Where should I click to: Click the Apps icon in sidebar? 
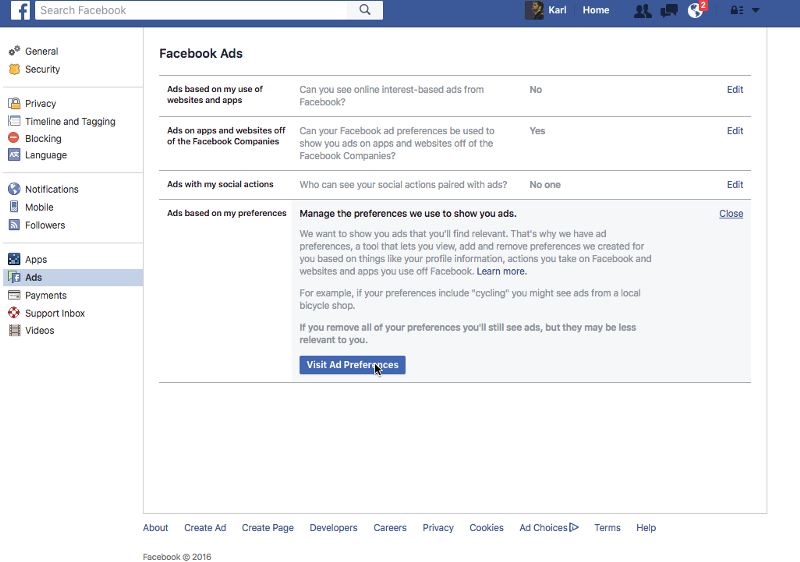(14, 259)
